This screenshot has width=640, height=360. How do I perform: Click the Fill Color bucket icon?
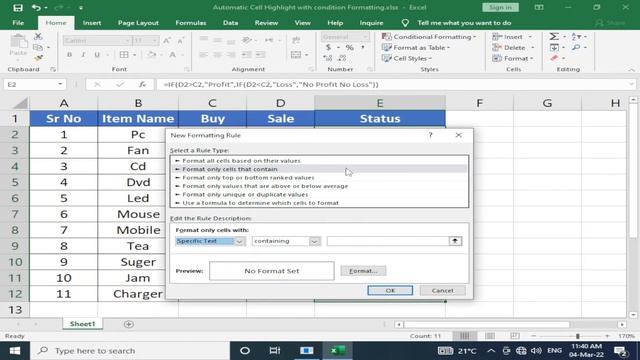(x=151, y=55)
